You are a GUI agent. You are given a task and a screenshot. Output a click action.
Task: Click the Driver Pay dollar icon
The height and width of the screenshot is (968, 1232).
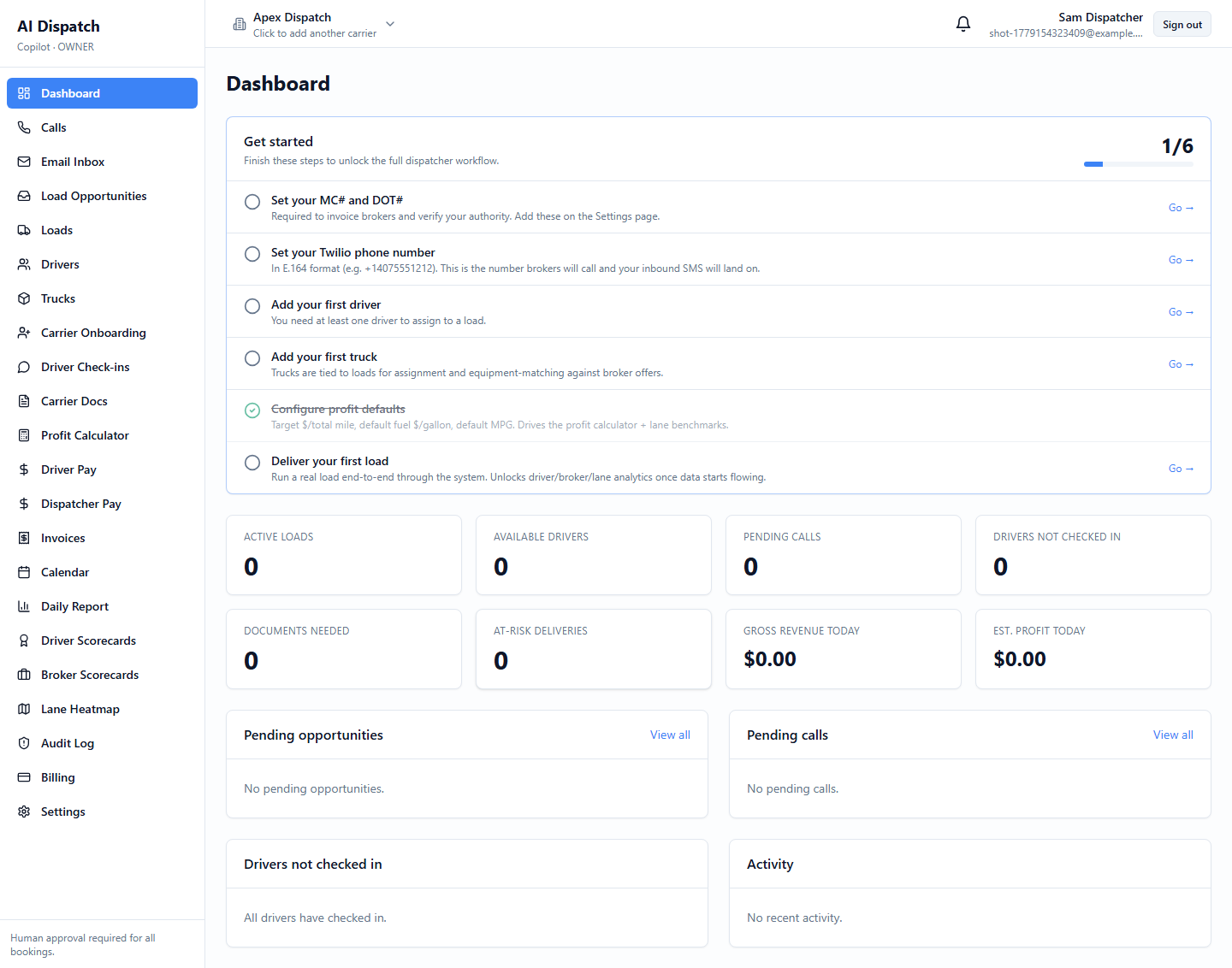pos(24,469)
